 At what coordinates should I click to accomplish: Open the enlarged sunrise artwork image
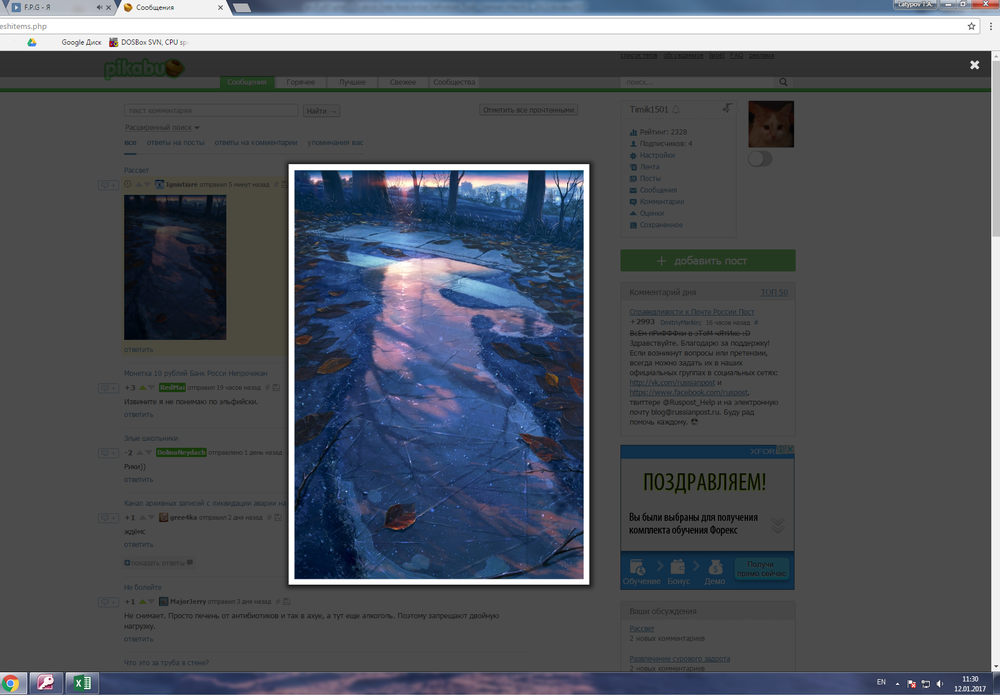coord(439,374)
